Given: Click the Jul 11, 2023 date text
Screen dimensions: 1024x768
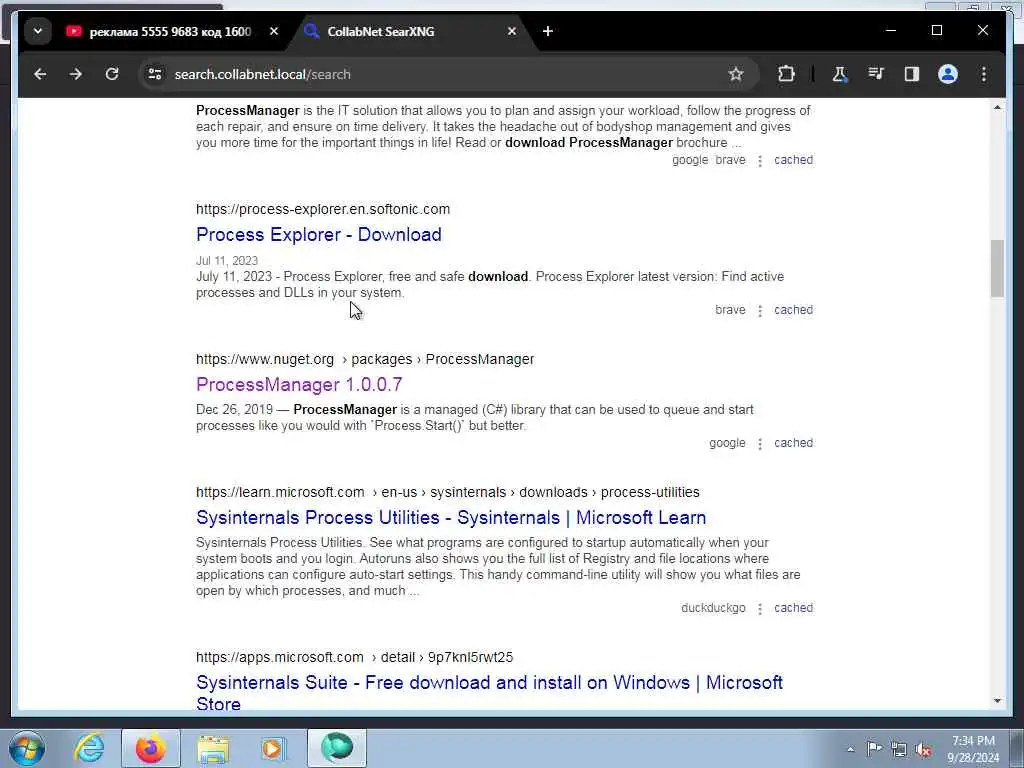Looking at the screenshot, I should (227, 261).
